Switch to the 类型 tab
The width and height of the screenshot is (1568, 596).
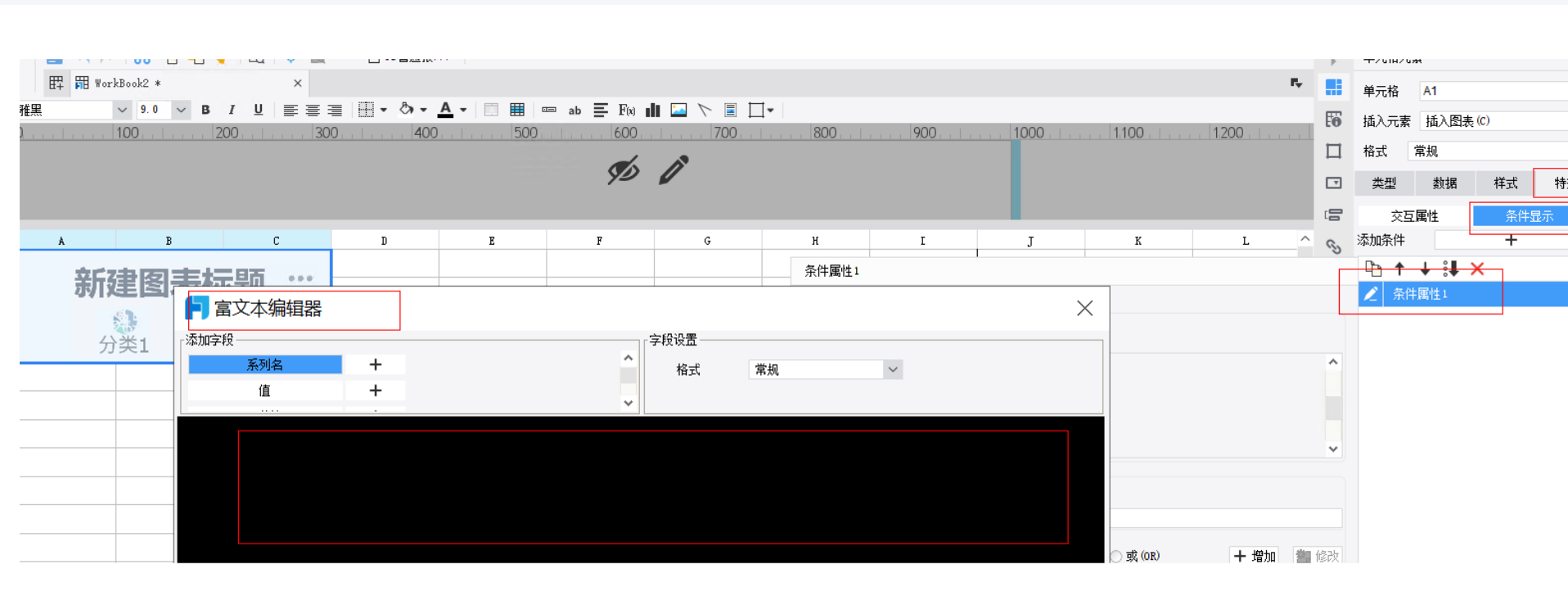click(x=1384, y=183)
